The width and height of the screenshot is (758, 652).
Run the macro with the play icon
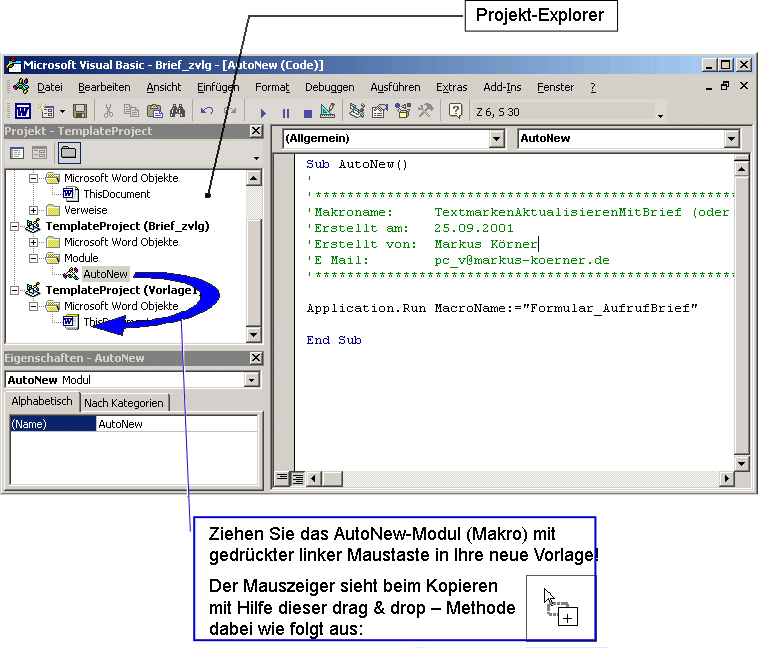point(263,112)
